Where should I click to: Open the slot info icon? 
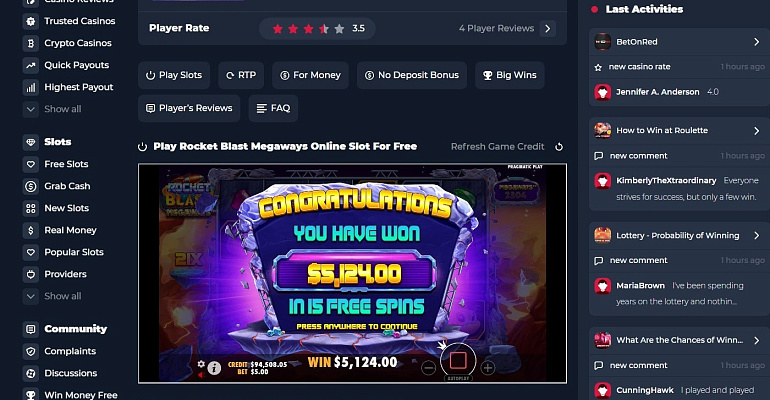pyautogui.click(x=214, y=368)
